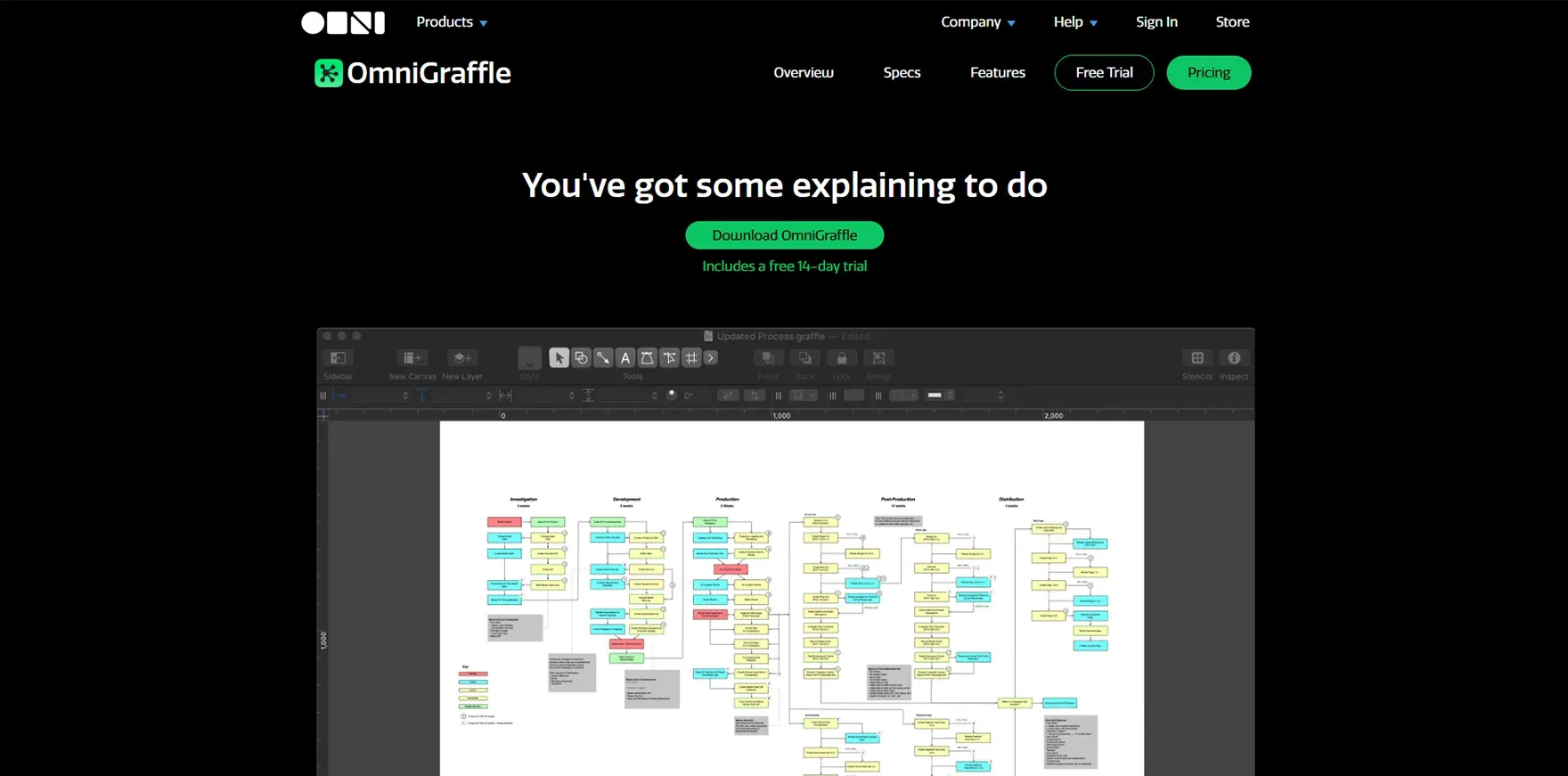Open the Help dropdown menu
Screen dimensions: 1568x776
click(x=1075, y=22)
